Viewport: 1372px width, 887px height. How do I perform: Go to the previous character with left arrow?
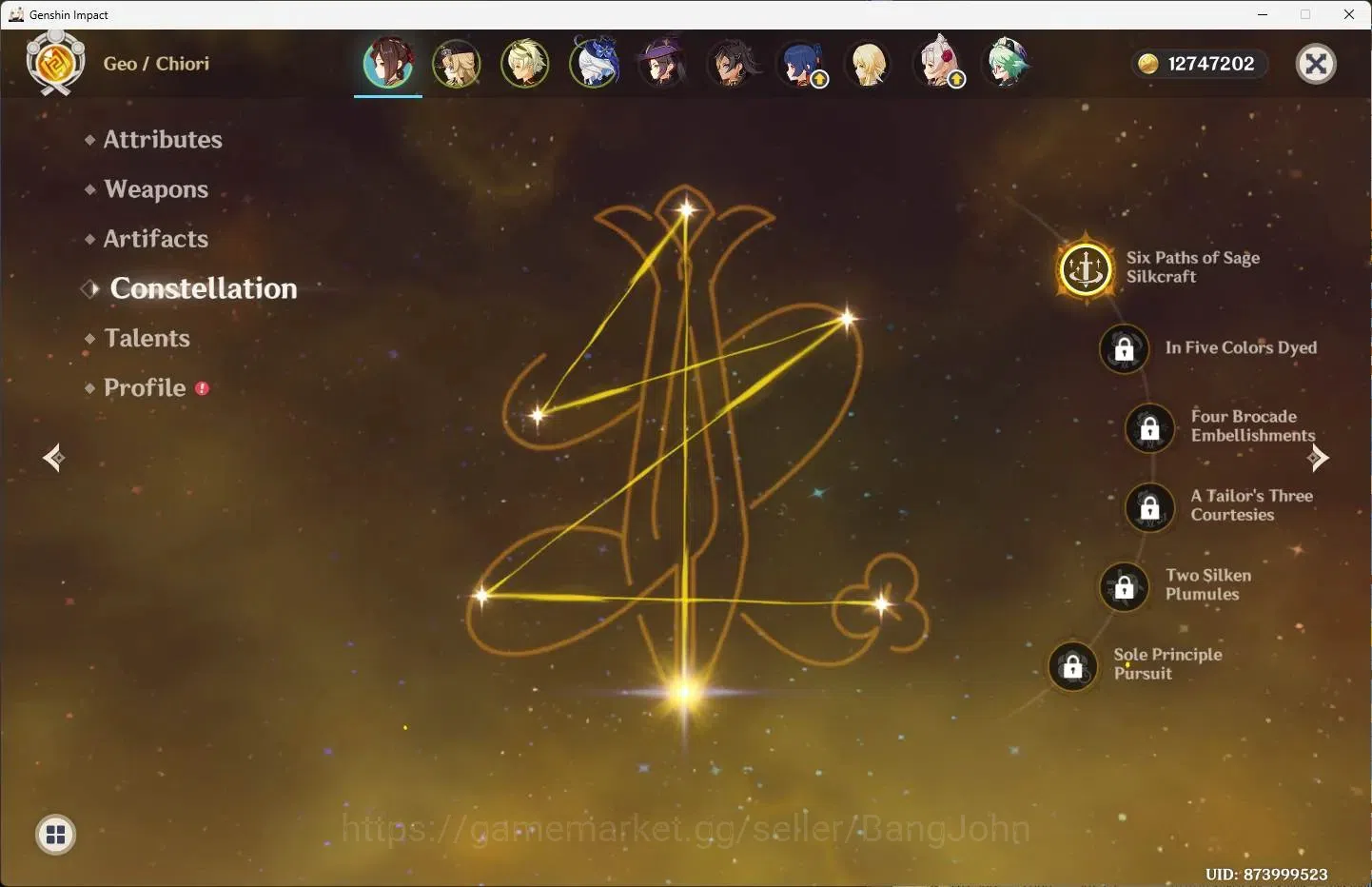pyautogui.click(x=53, y=458)
